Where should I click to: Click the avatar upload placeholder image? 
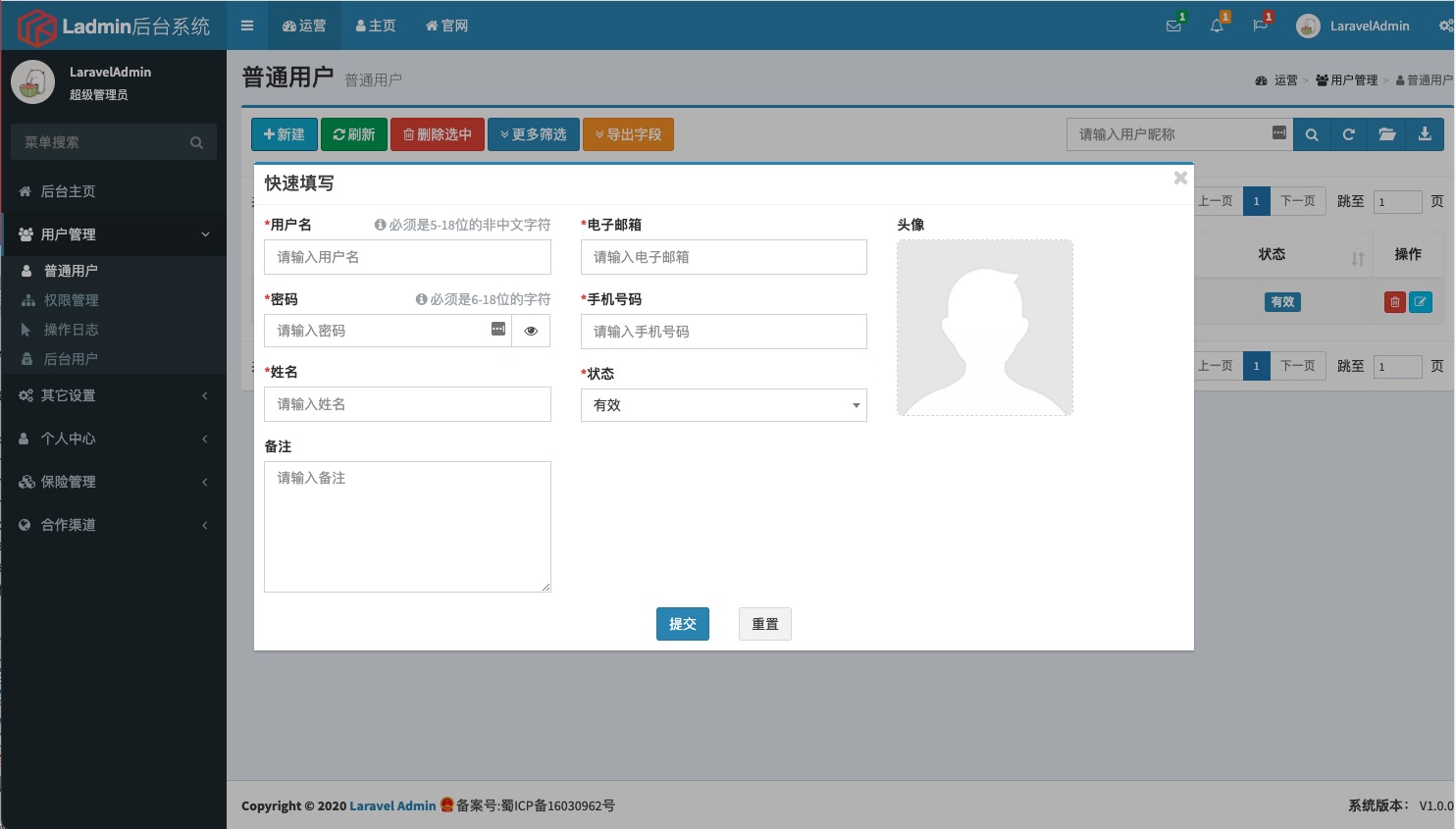[x=985, y=328]
